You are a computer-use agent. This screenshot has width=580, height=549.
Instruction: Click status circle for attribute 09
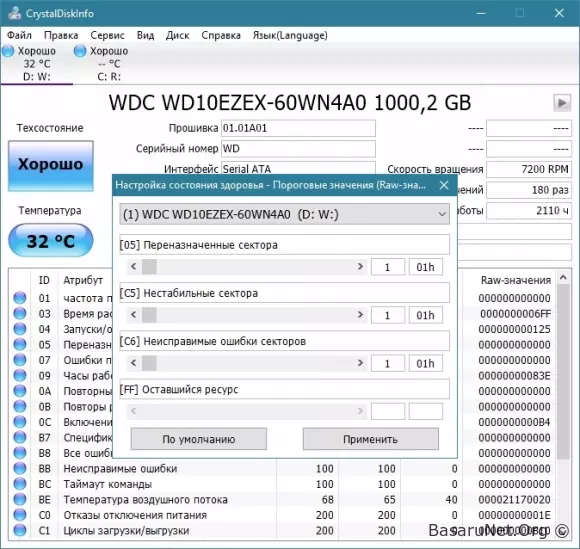pyautogui.click(x=20, y=375)
